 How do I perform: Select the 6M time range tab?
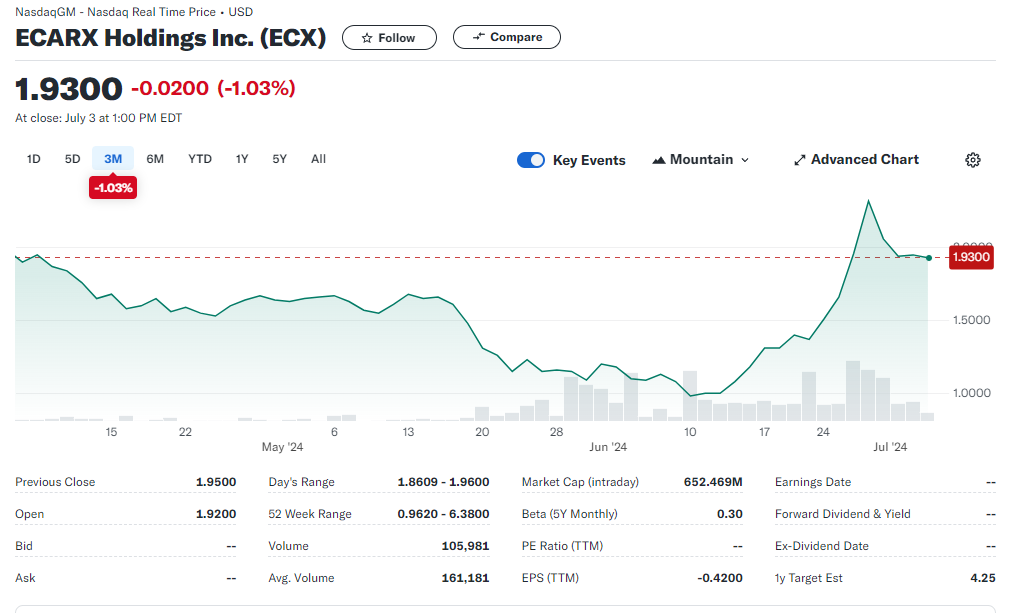tap(155, 159)
